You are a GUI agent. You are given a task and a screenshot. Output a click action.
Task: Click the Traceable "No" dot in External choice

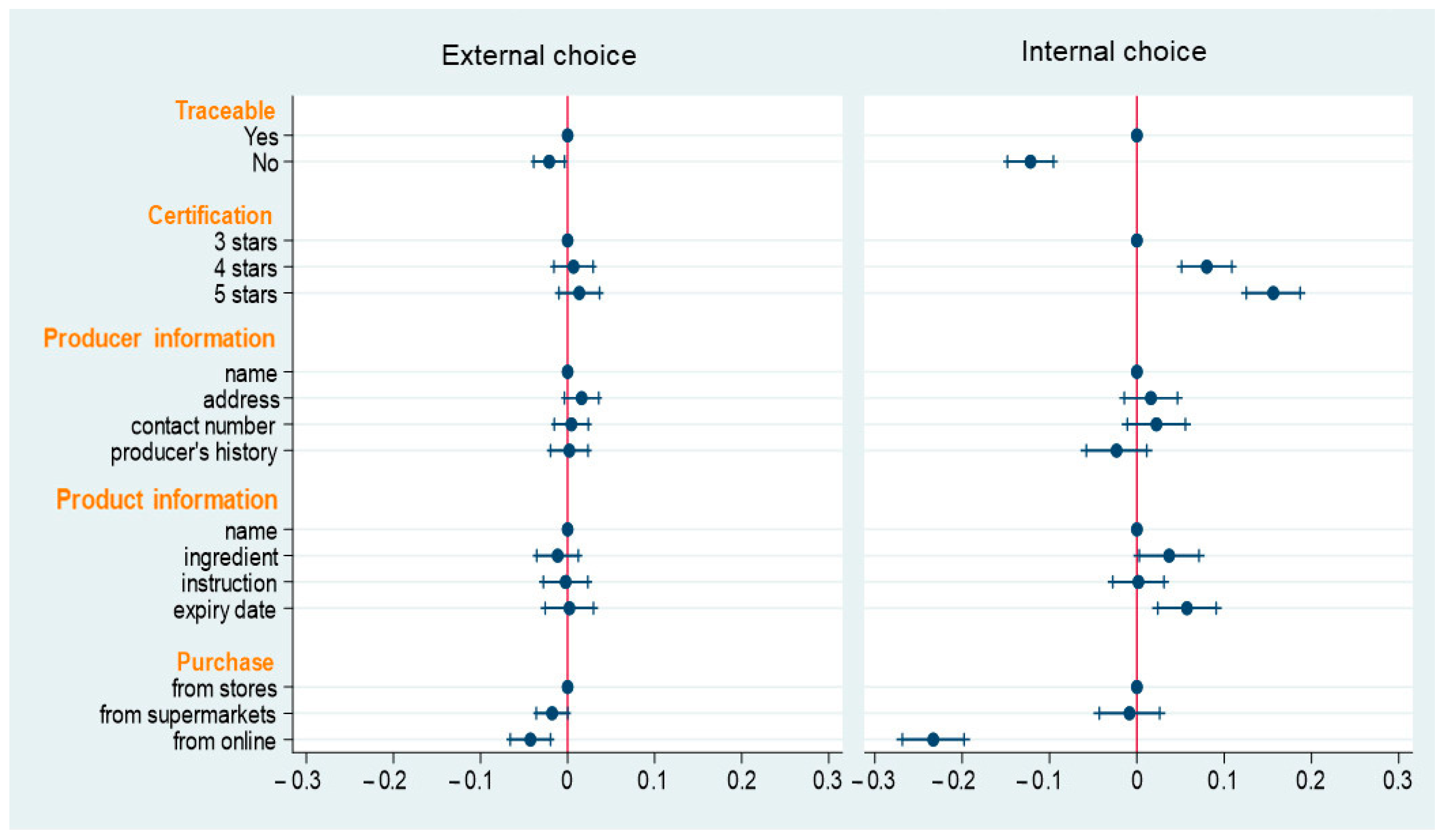point(549,162)
